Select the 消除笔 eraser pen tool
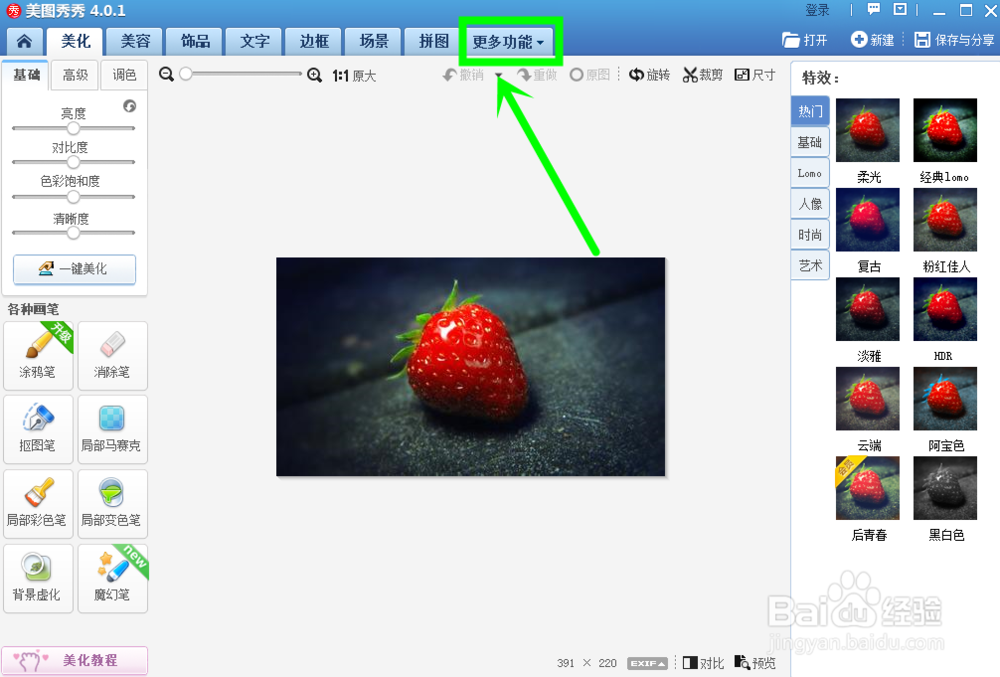 112,356
